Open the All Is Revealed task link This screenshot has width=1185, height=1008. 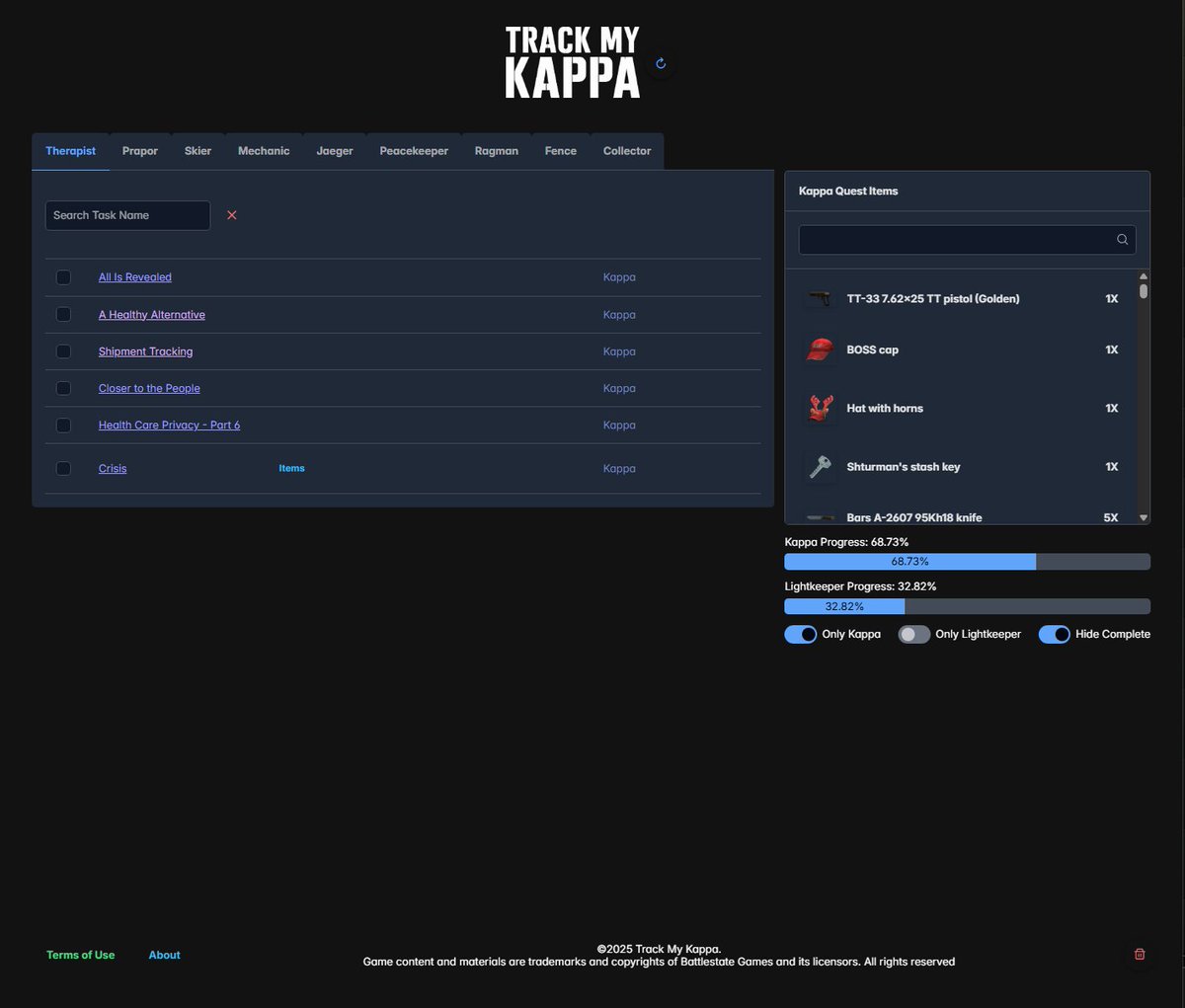point(135,277)
